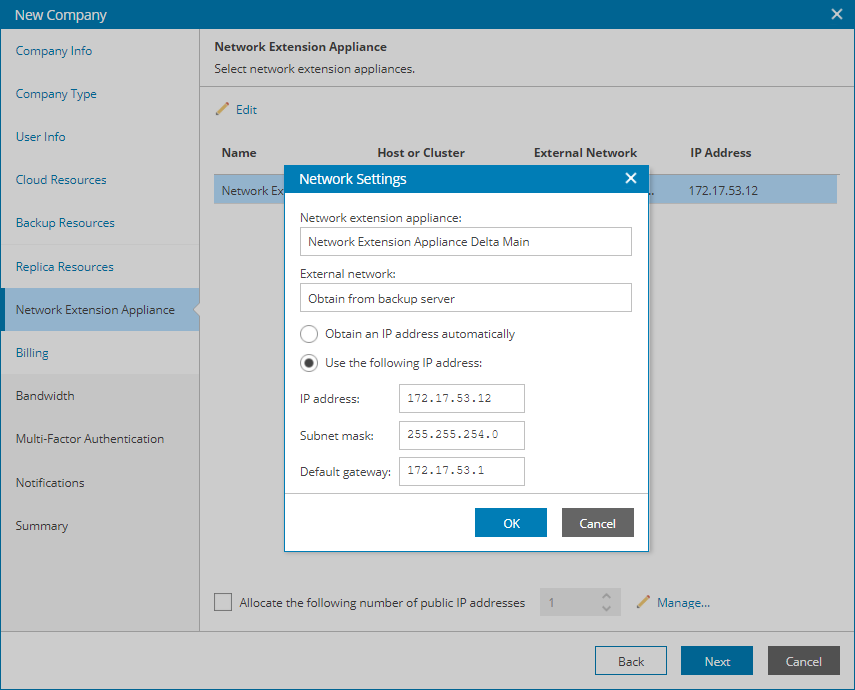Edit the Subnet mask field
This screenshot has height=690, width=855.
pyautogui.click(x=461, y=435)
